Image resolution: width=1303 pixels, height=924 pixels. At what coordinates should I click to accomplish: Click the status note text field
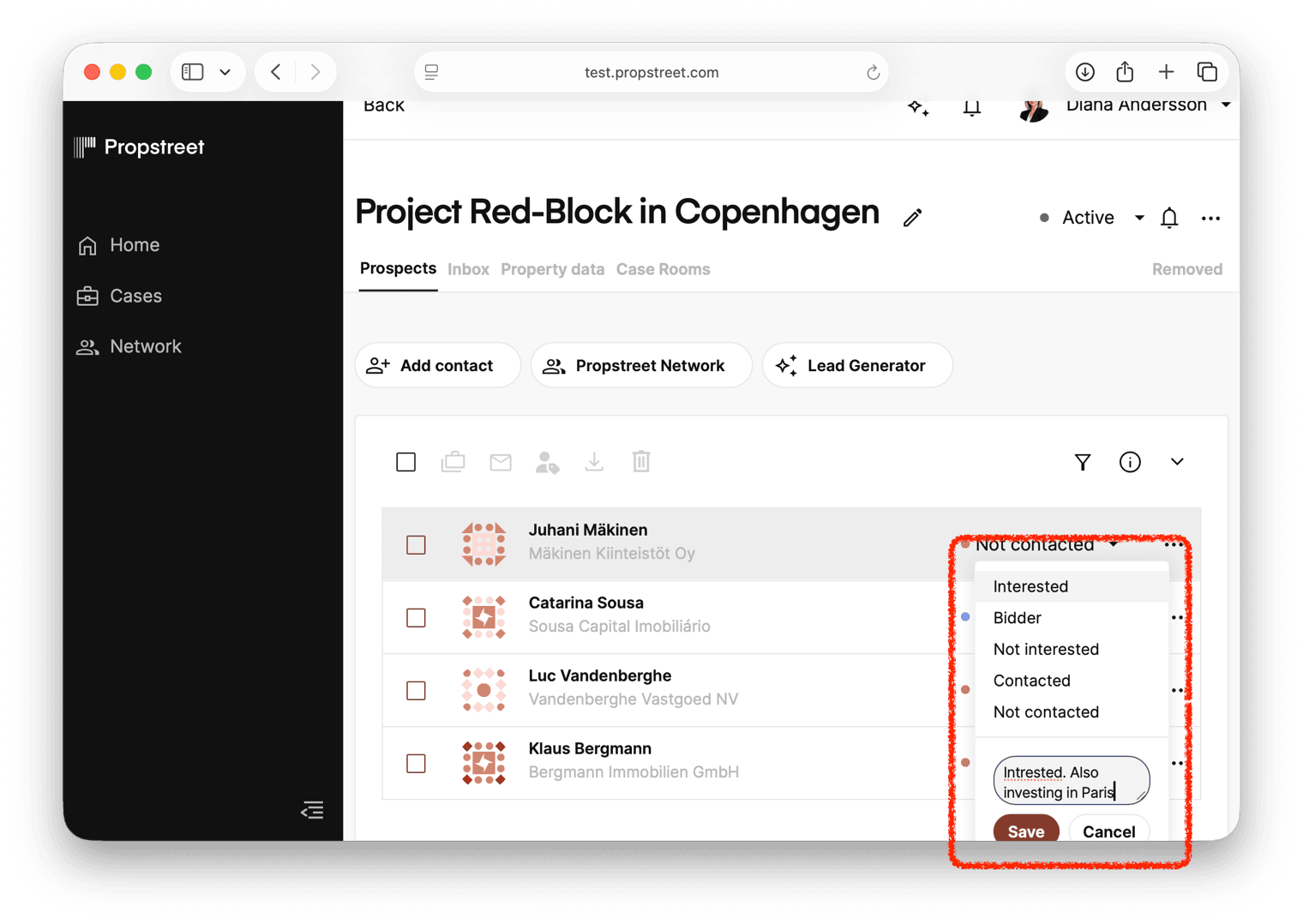pos(1072,781)
